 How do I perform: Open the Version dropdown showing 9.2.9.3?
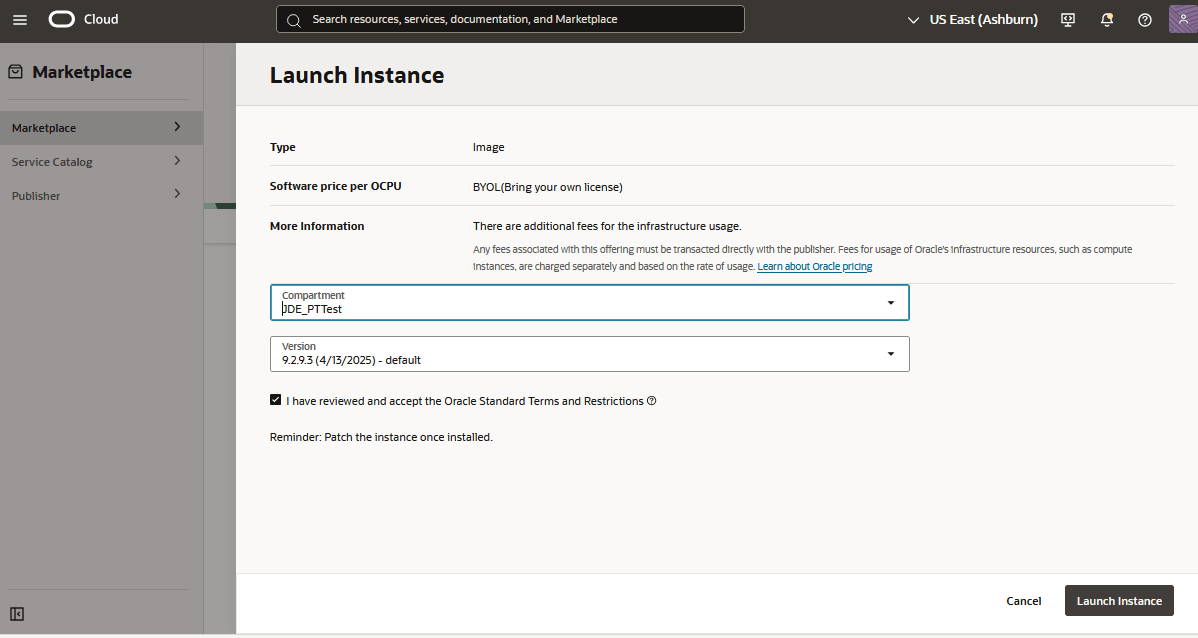[x=889, y=353]
